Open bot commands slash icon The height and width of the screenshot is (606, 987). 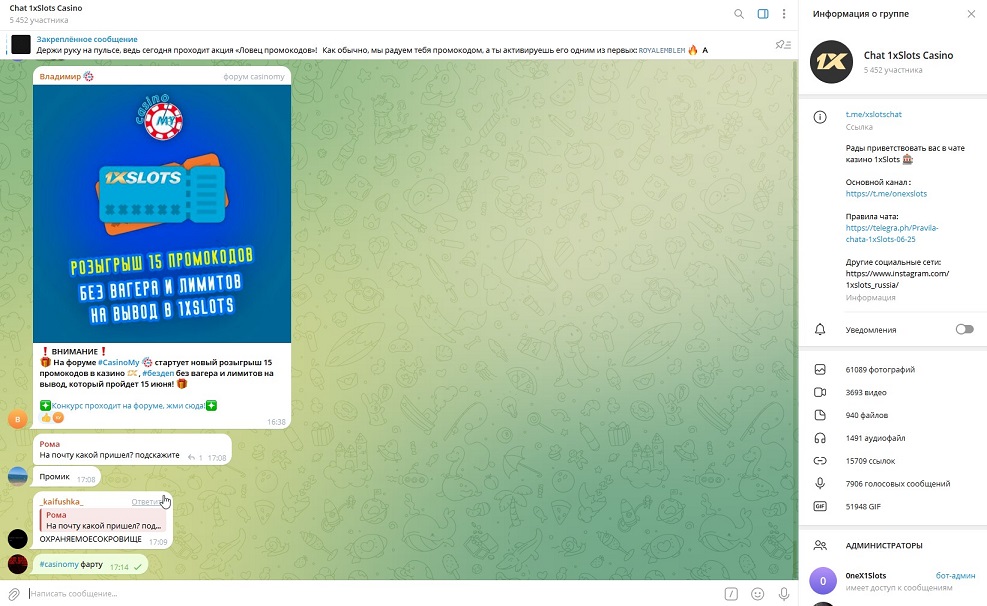click(x=731, y=593)
